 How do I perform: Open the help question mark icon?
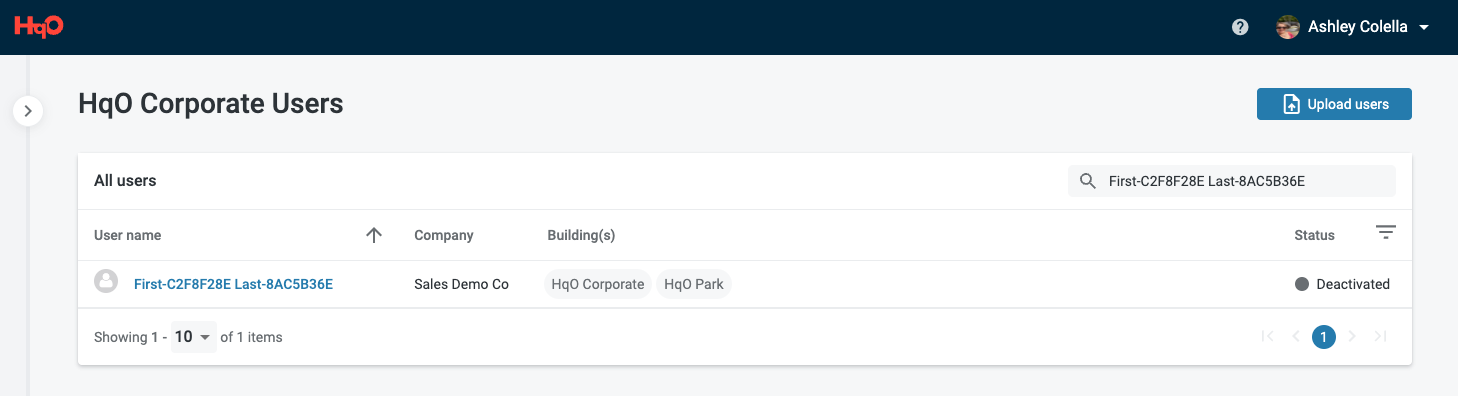[x=1240, y=27]
